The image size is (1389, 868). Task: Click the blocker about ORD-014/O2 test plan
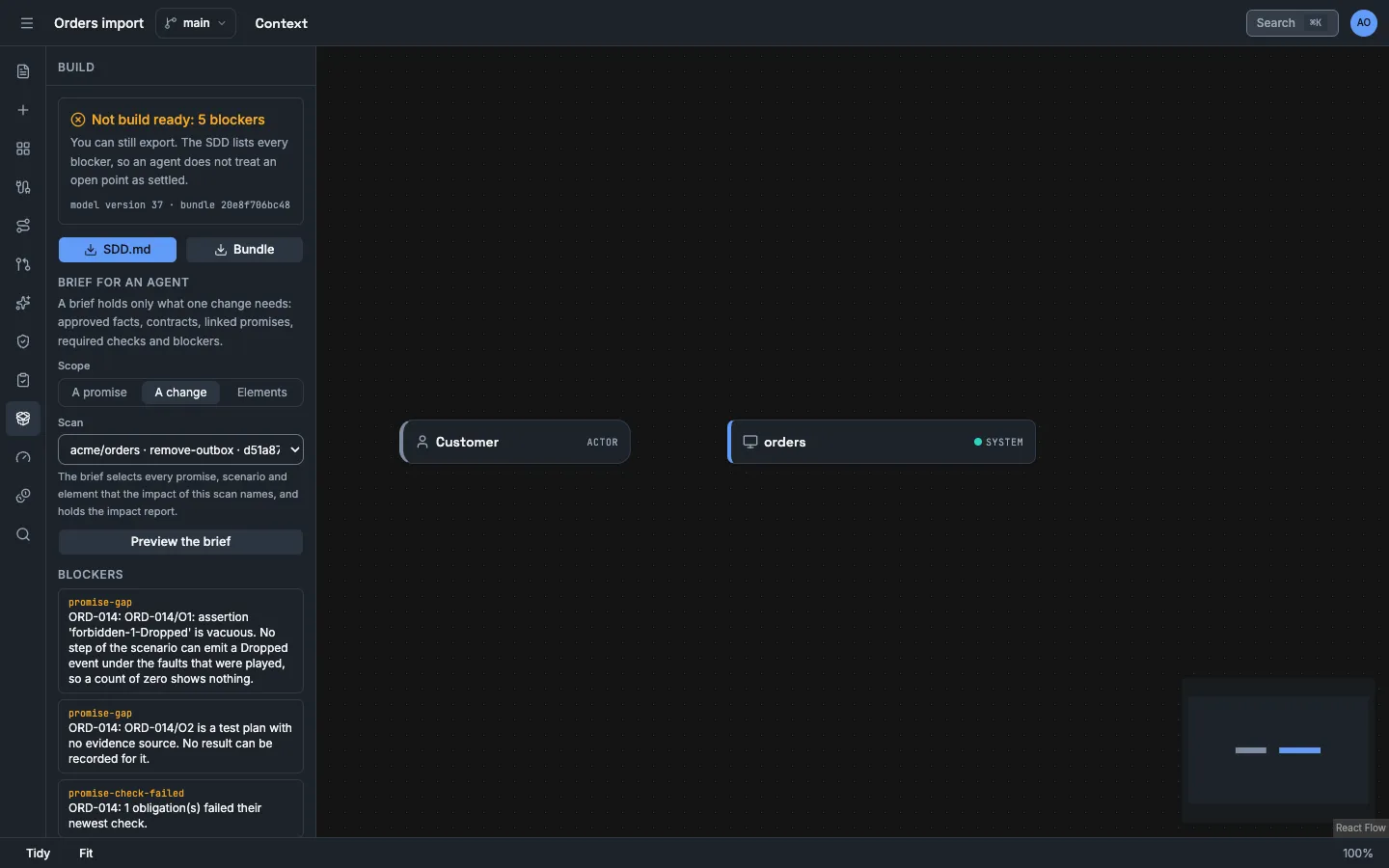[x=180, y=736]
